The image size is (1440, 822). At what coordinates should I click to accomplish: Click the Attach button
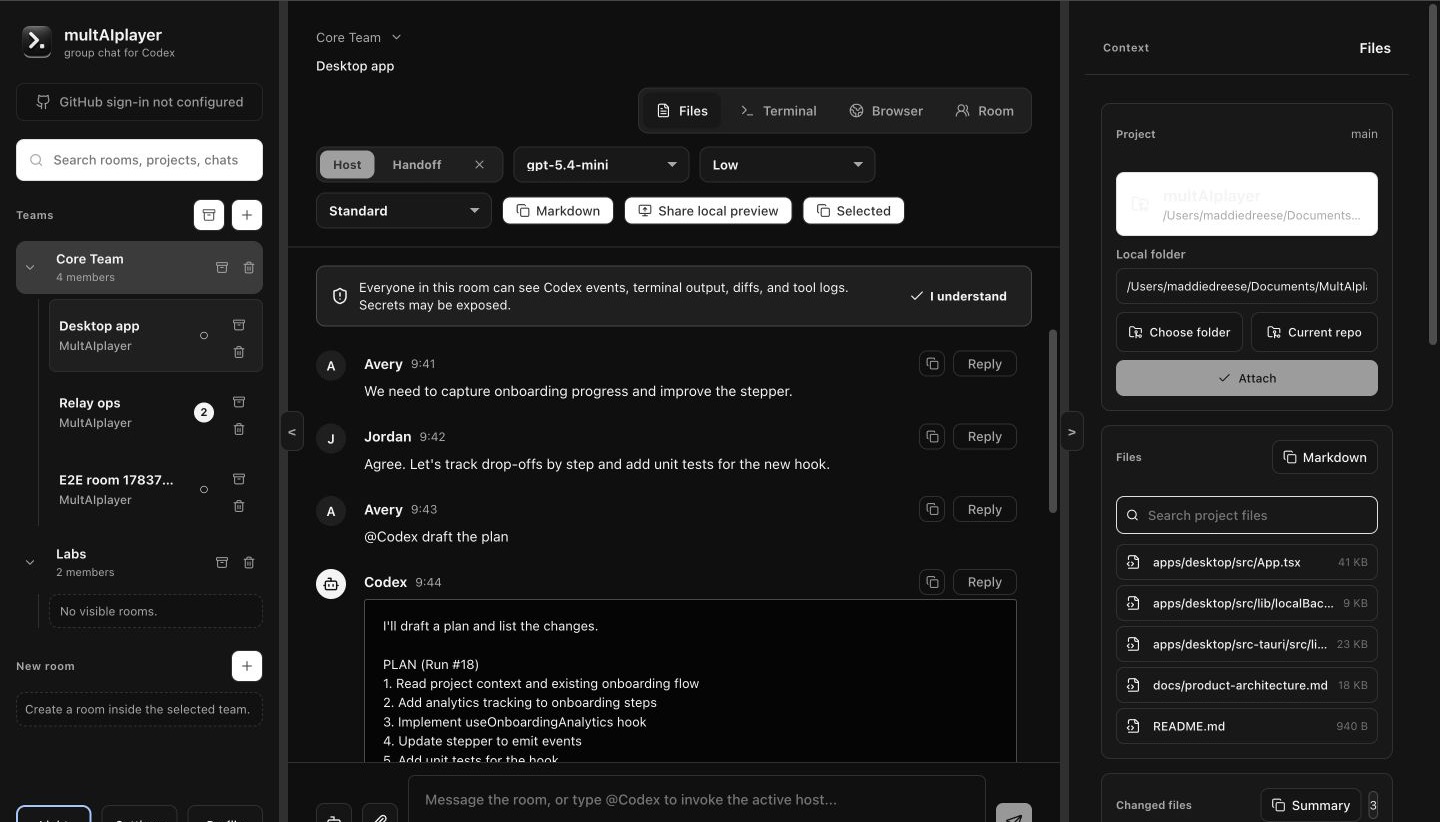pos(1246,378)
